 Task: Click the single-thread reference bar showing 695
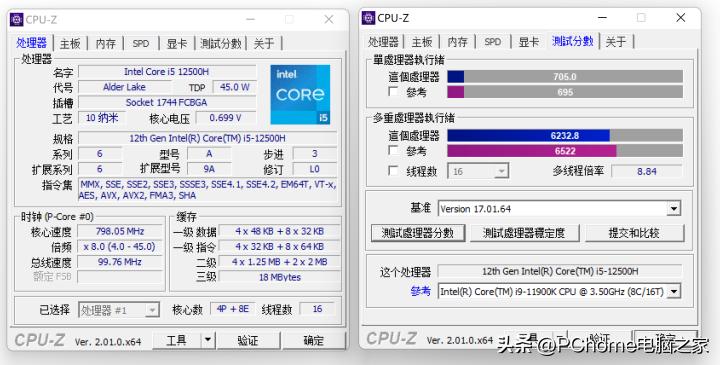coord(565,92)
